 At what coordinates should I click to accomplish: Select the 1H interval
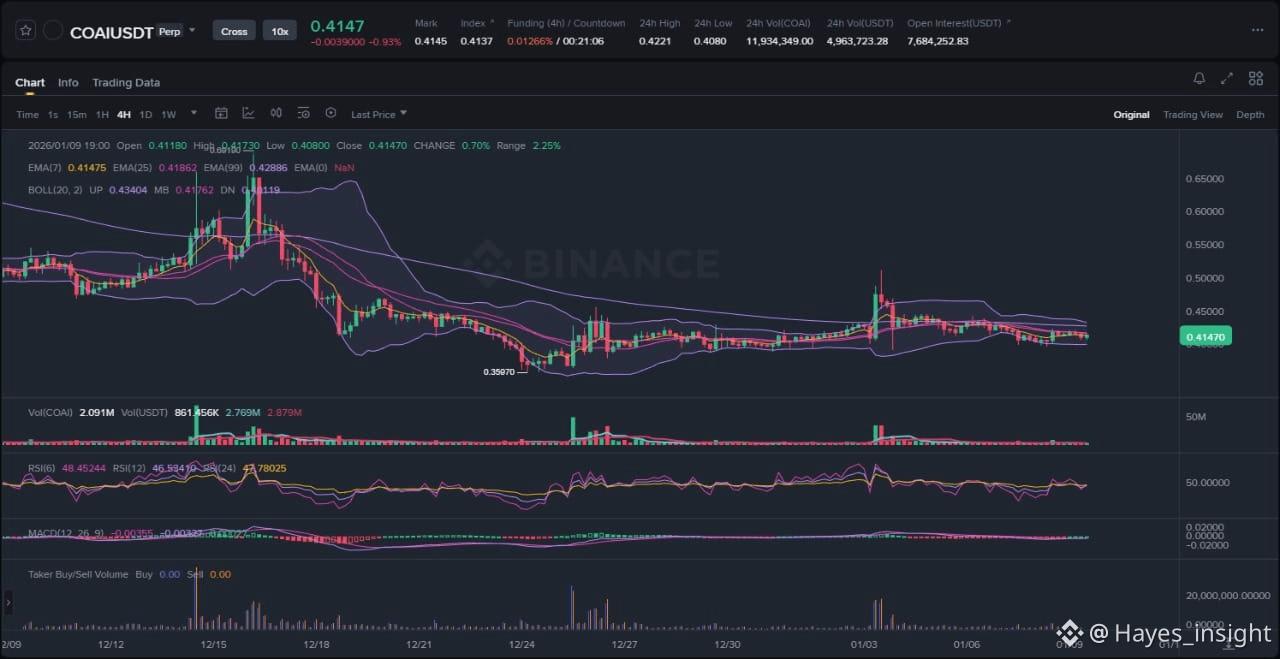(x=102, y=115)
